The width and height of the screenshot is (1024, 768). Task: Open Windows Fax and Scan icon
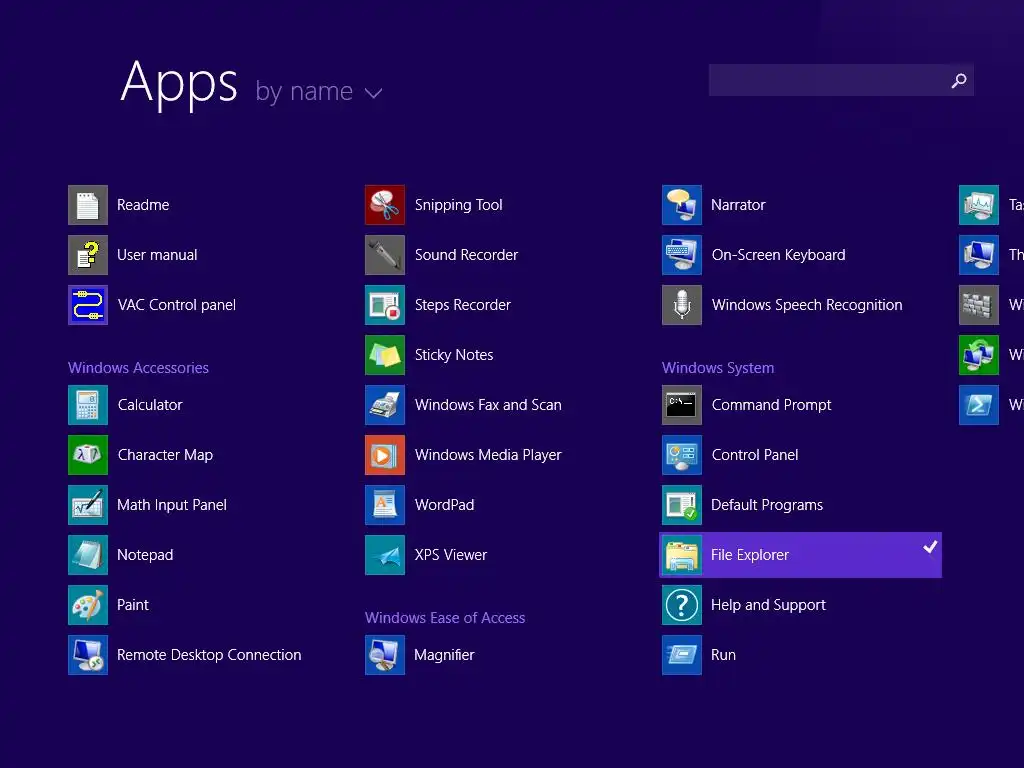[x=385, y=405]
